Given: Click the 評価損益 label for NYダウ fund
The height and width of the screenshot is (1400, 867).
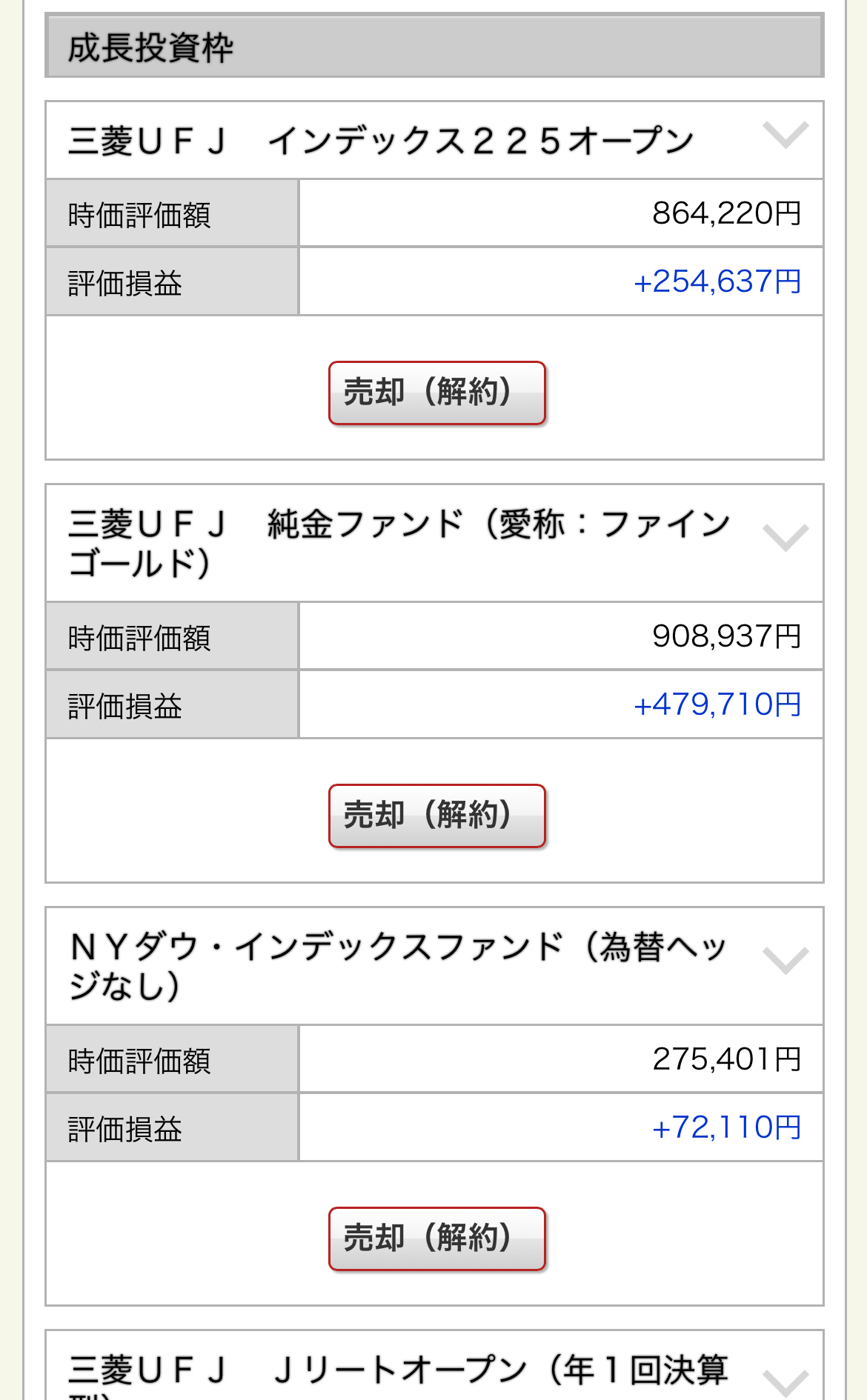Looking at the screenshot, I should 124,1129.
